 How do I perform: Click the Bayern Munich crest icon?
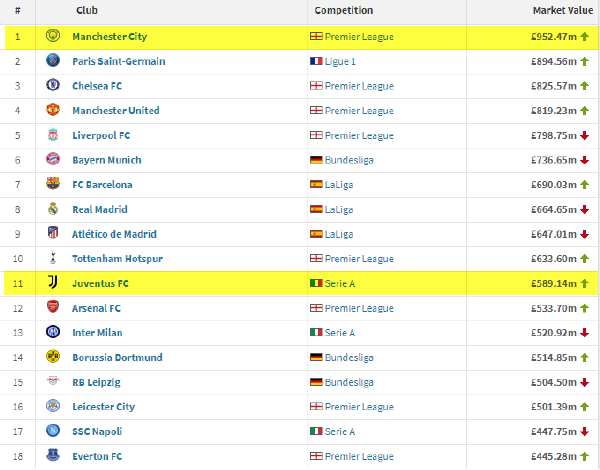[x=53, y=159]
